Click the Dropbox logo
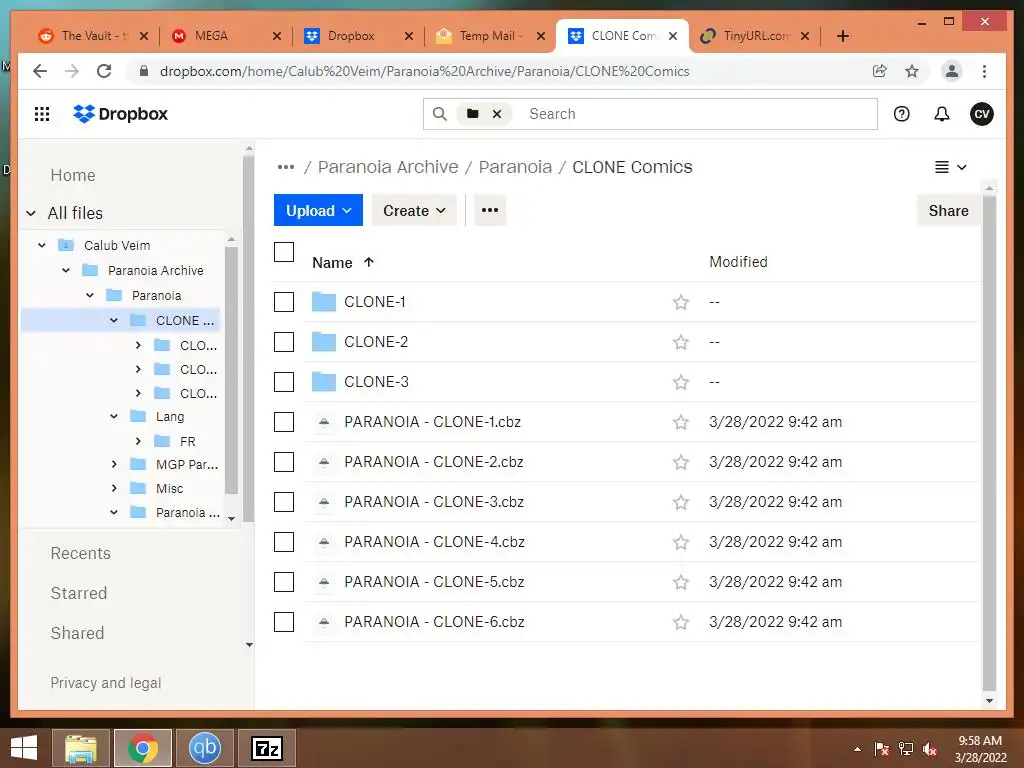Screen dimensions: 1024x768 click(x=121, y=114)
